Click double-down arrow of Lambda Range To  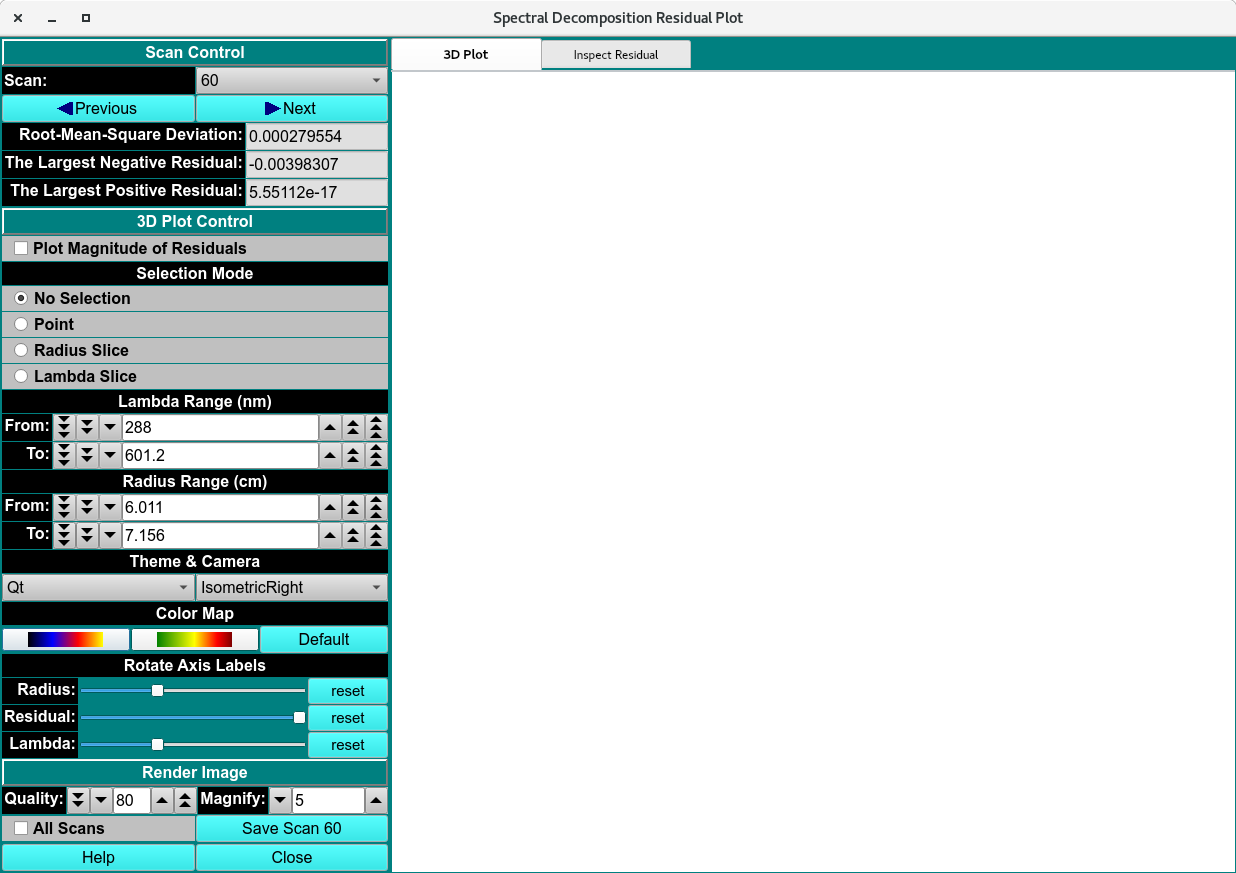87,455
